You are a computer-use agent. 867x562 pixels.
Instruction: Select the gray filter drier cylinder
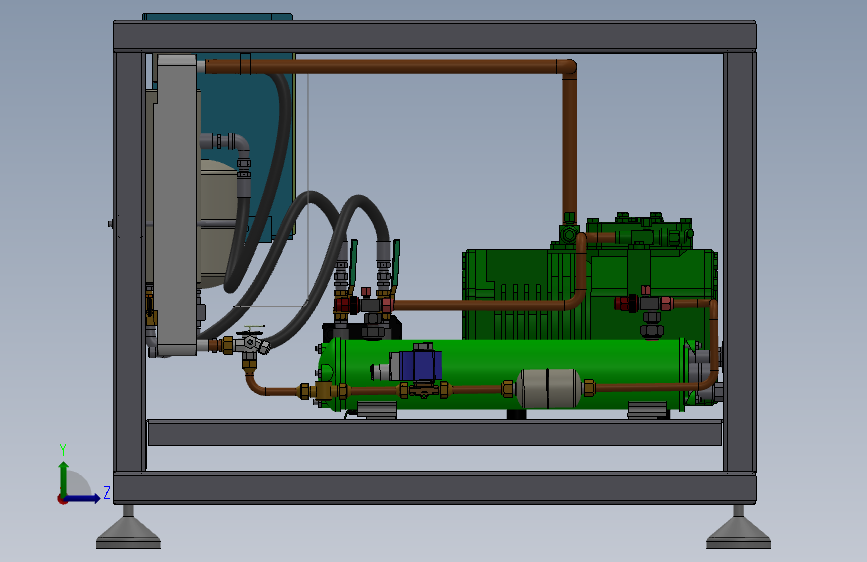tap(548, 388)
